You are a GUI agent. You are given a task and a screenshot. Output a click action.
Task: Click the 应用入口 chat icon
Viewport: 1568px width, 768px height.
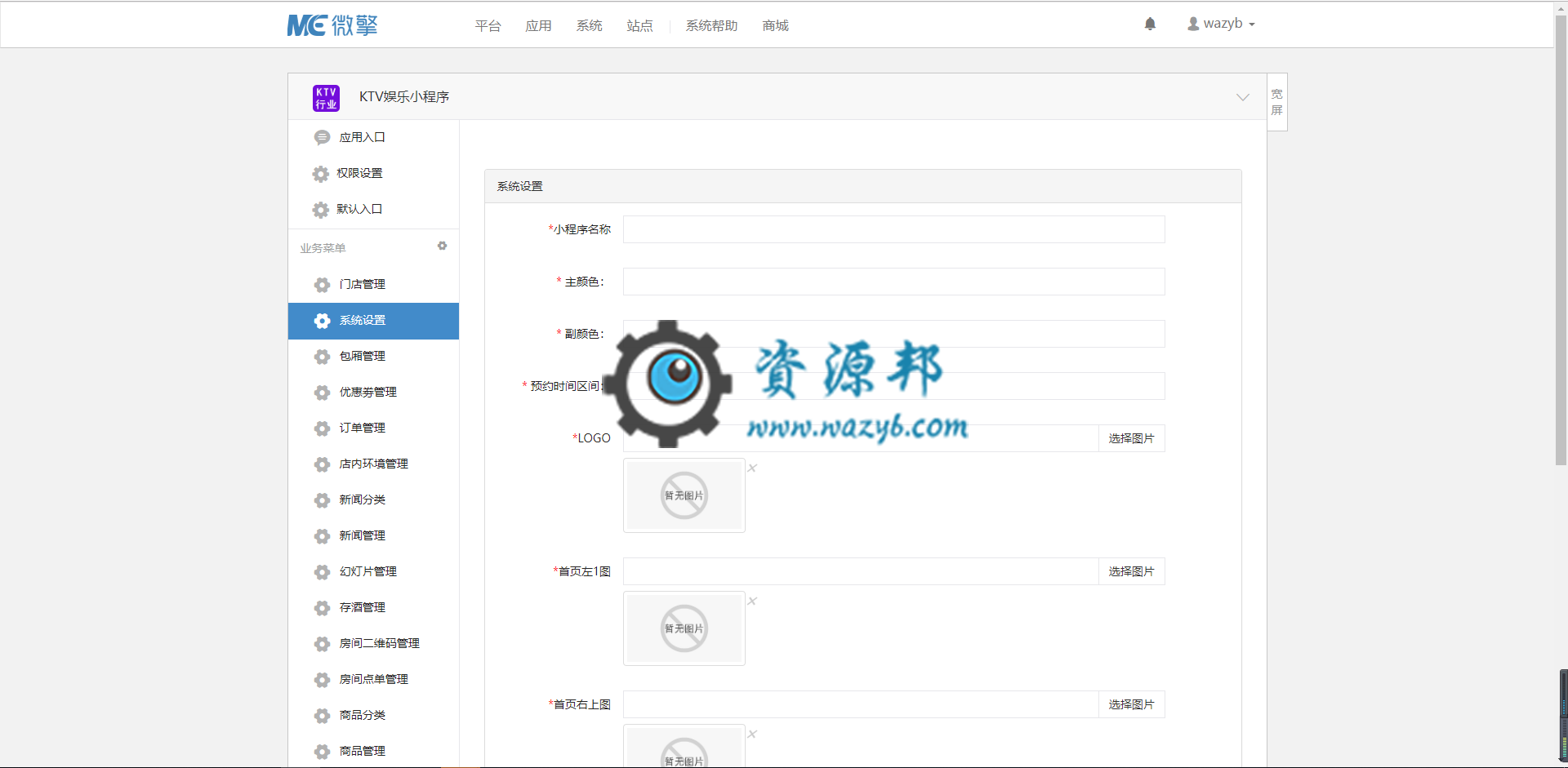[x=322, y=138]
